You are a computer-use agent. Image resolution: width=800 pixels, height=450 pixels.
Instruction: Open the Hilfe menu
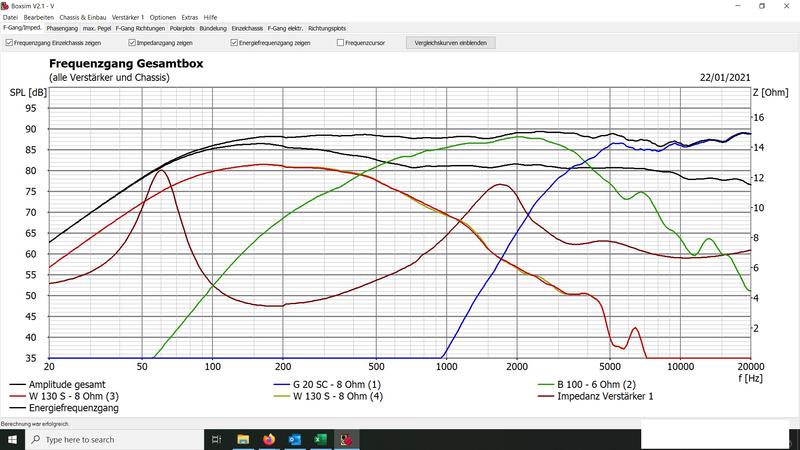[x=210, y=17]
